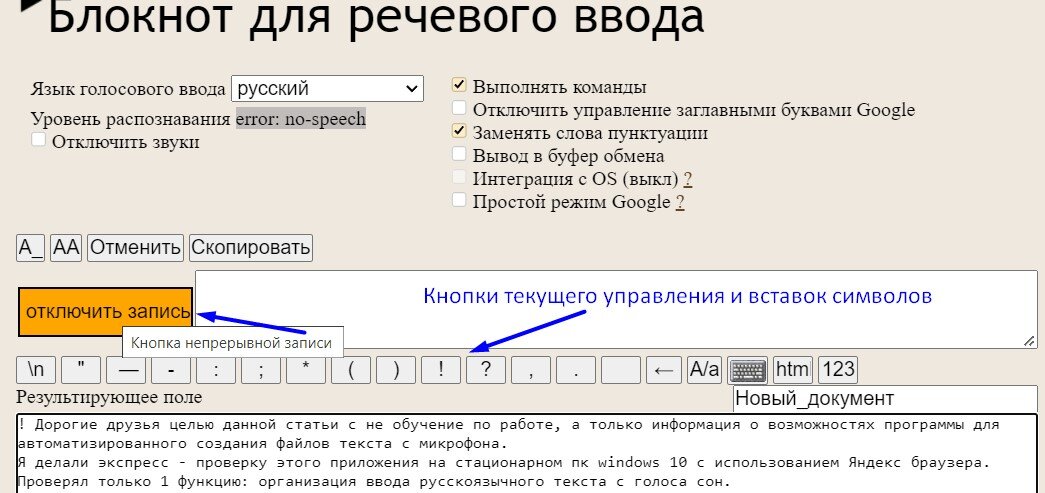Viewport: 1045px width, 493px height.
Task: Insert a short hyphen symbol
Action: click(x=171, y=370)
